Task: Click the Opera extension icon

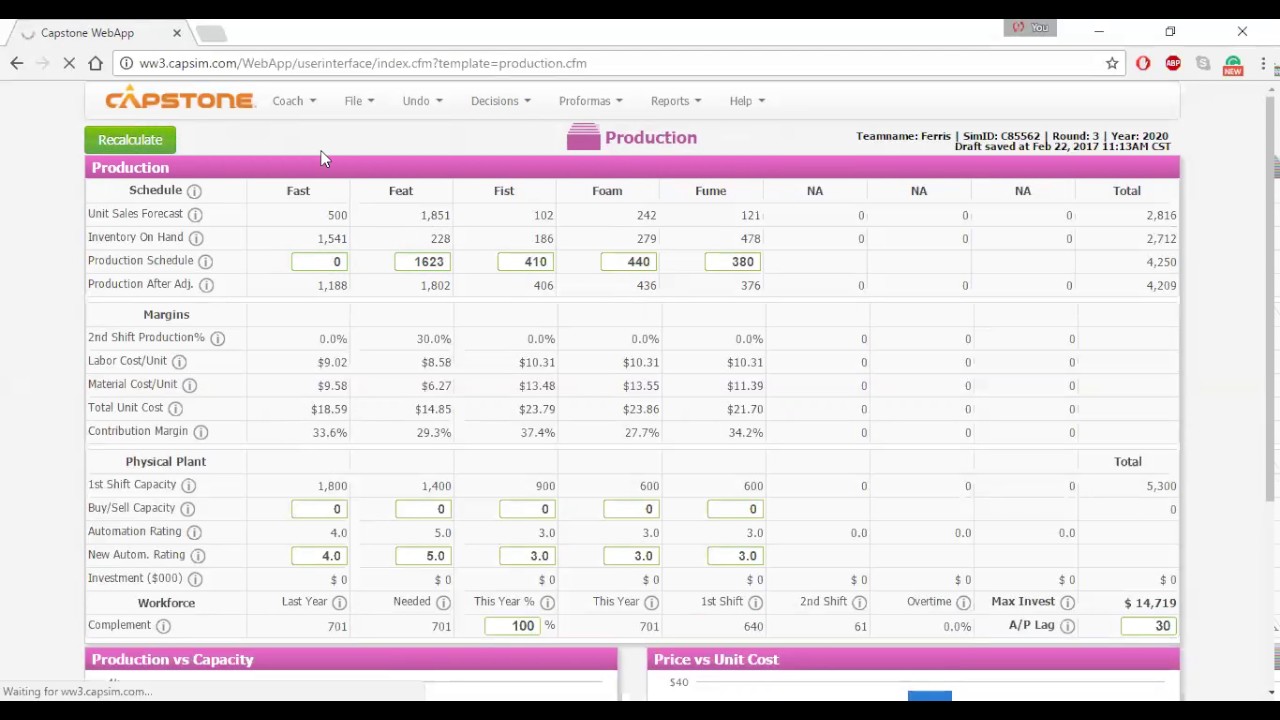Action: pyautogui.click(x=1143, y=63)
